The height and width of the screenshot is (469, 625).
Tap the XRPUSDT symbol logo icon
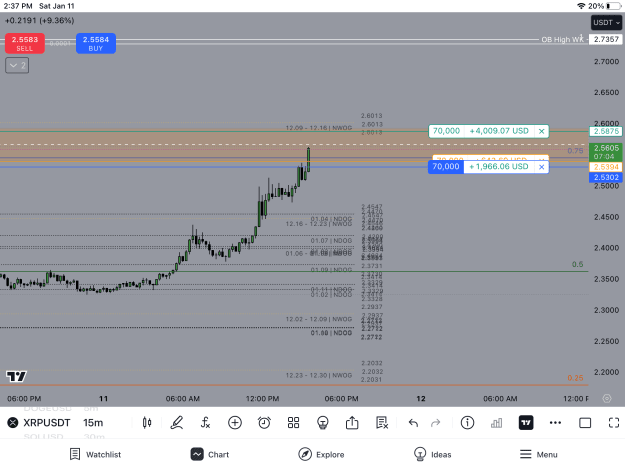click(x=13, y=422)
